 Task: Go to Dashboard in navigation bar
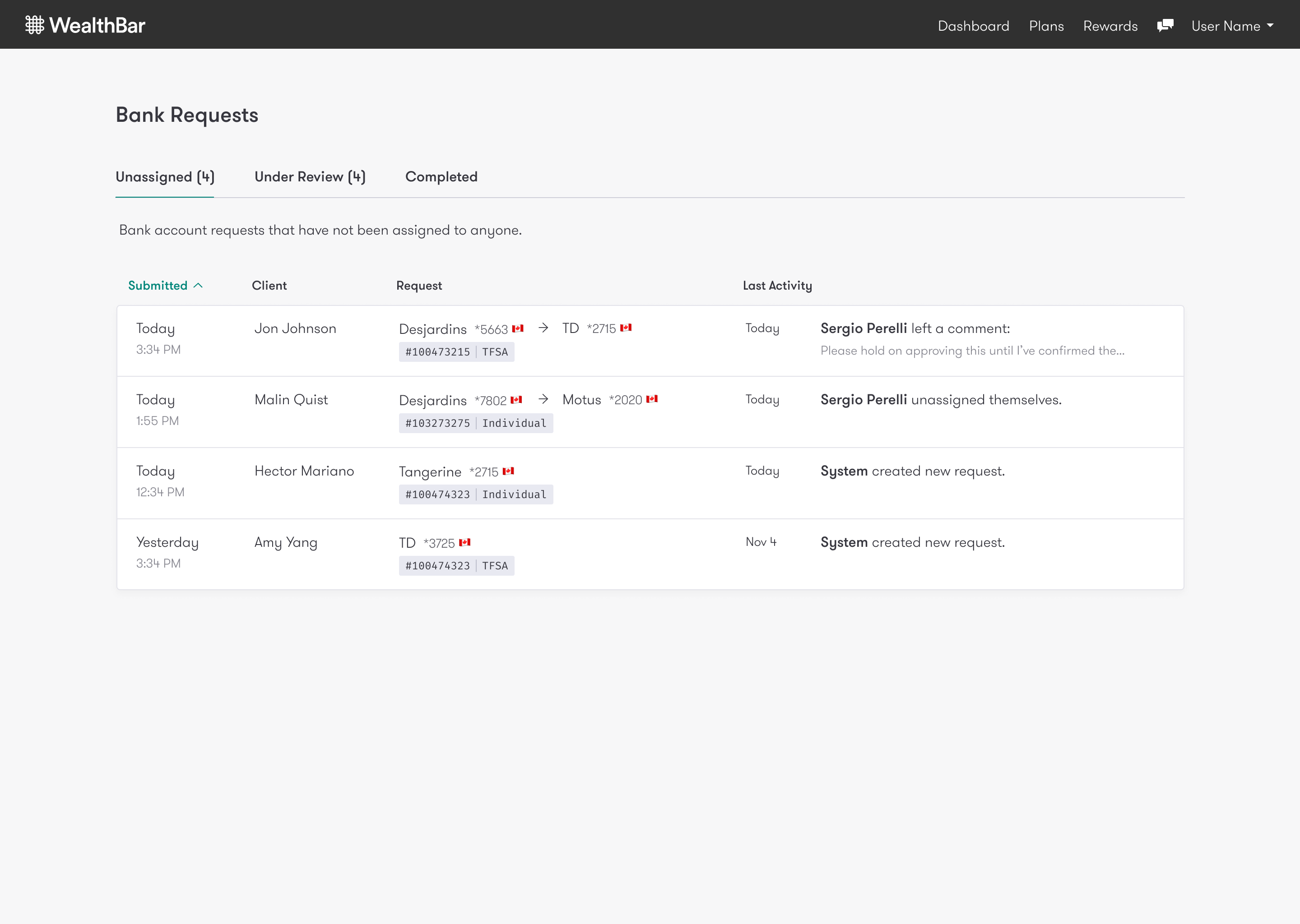(x=973, y=26)
